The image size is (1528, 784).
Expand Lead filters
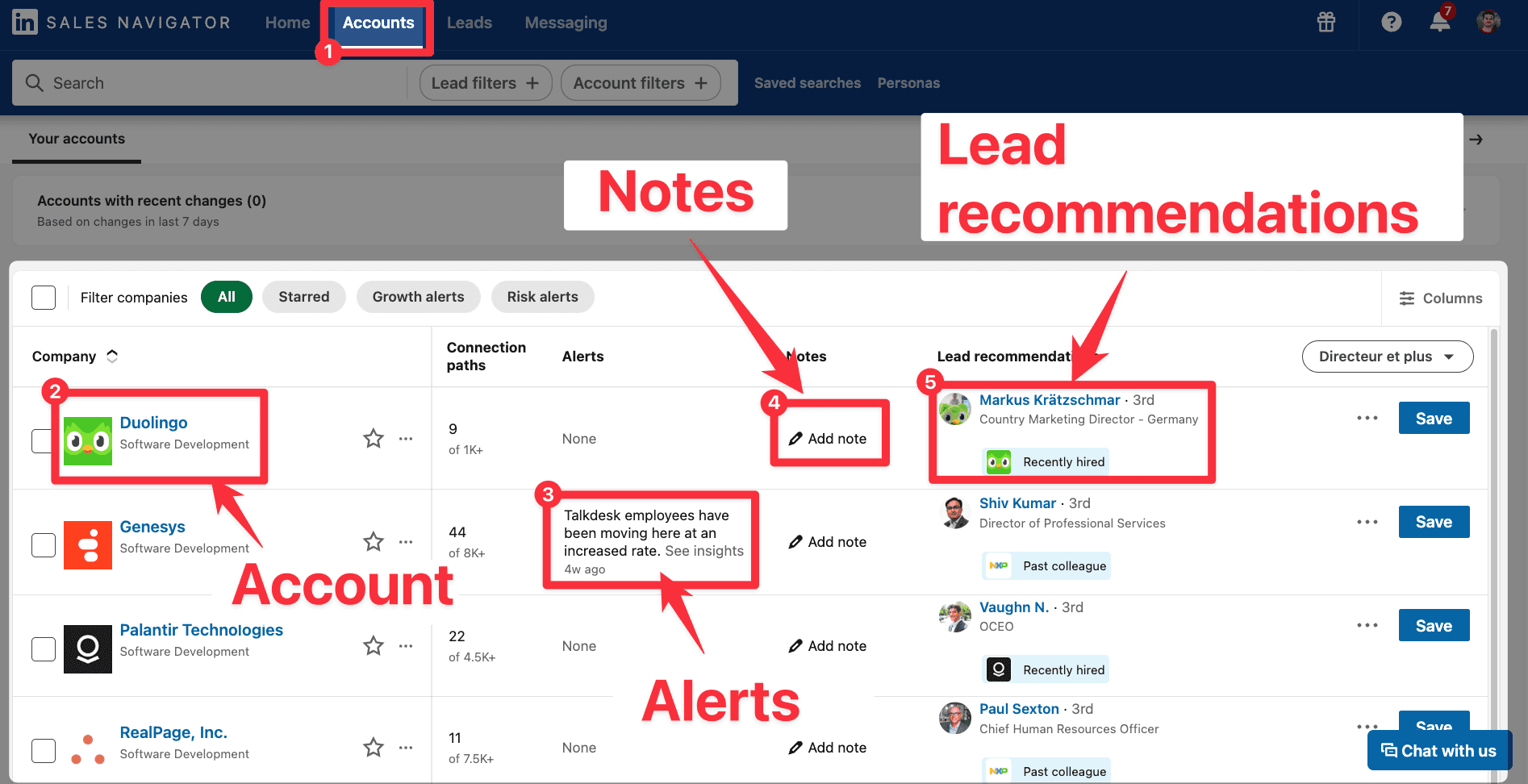coord(486,83)
